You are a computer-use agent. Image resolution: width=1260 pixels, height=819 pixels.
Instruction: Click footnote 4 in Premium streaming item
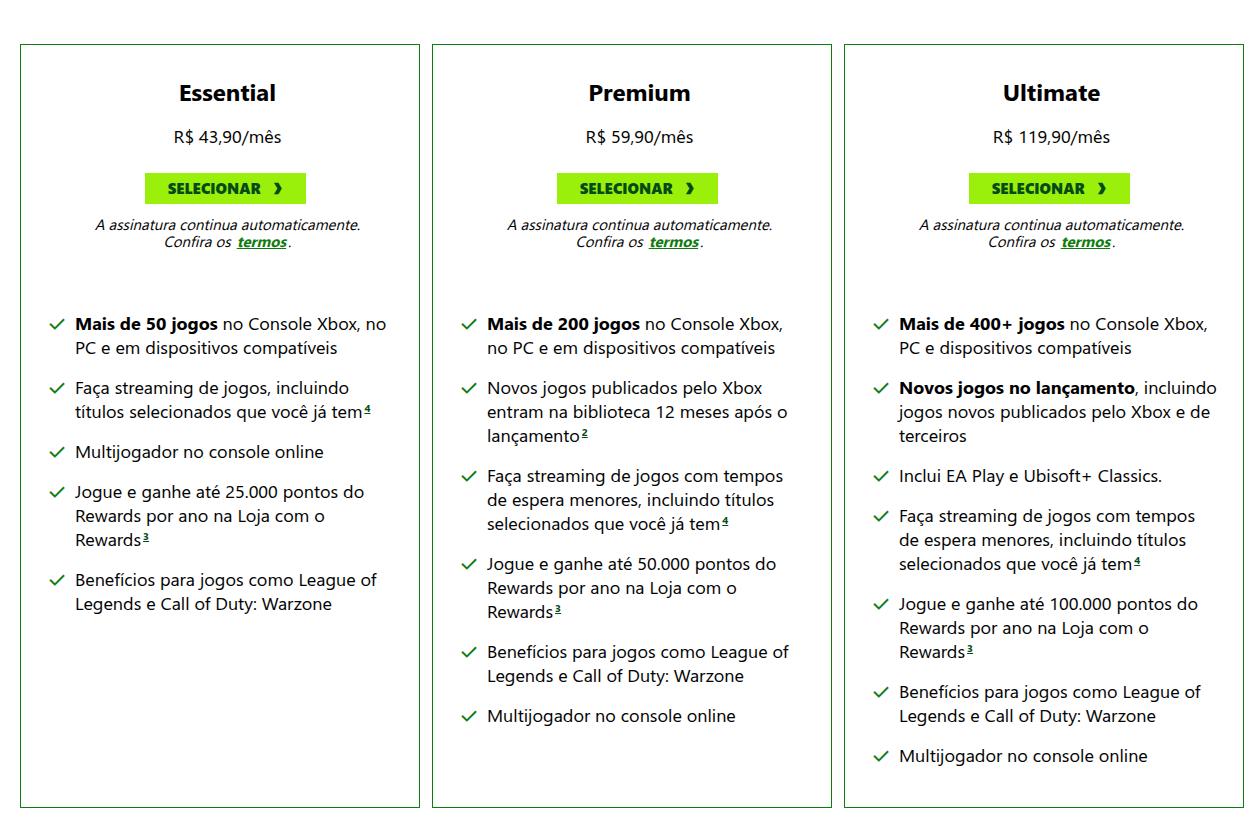point(725,521)
